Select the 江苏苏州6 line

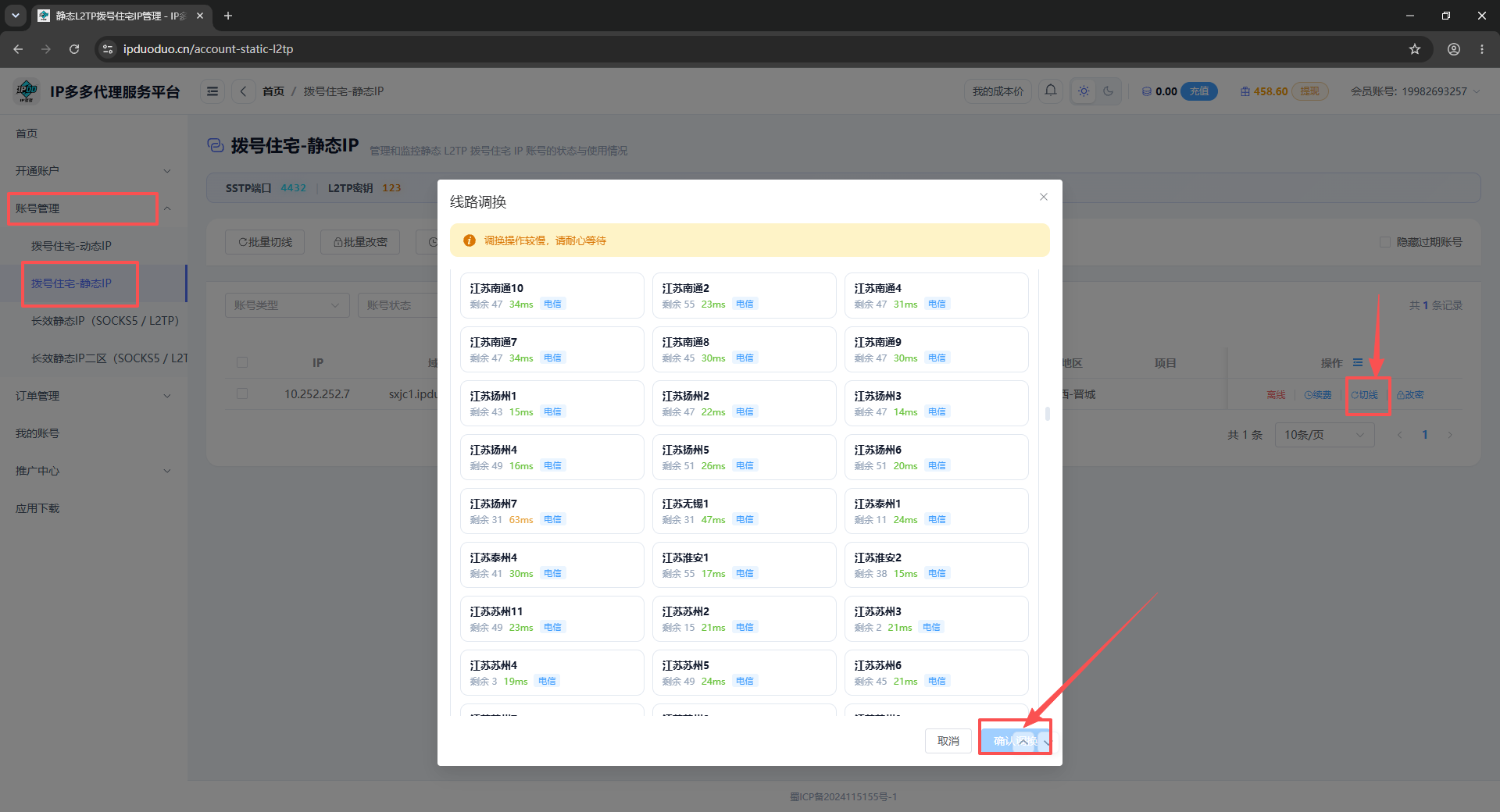[936, 672]
